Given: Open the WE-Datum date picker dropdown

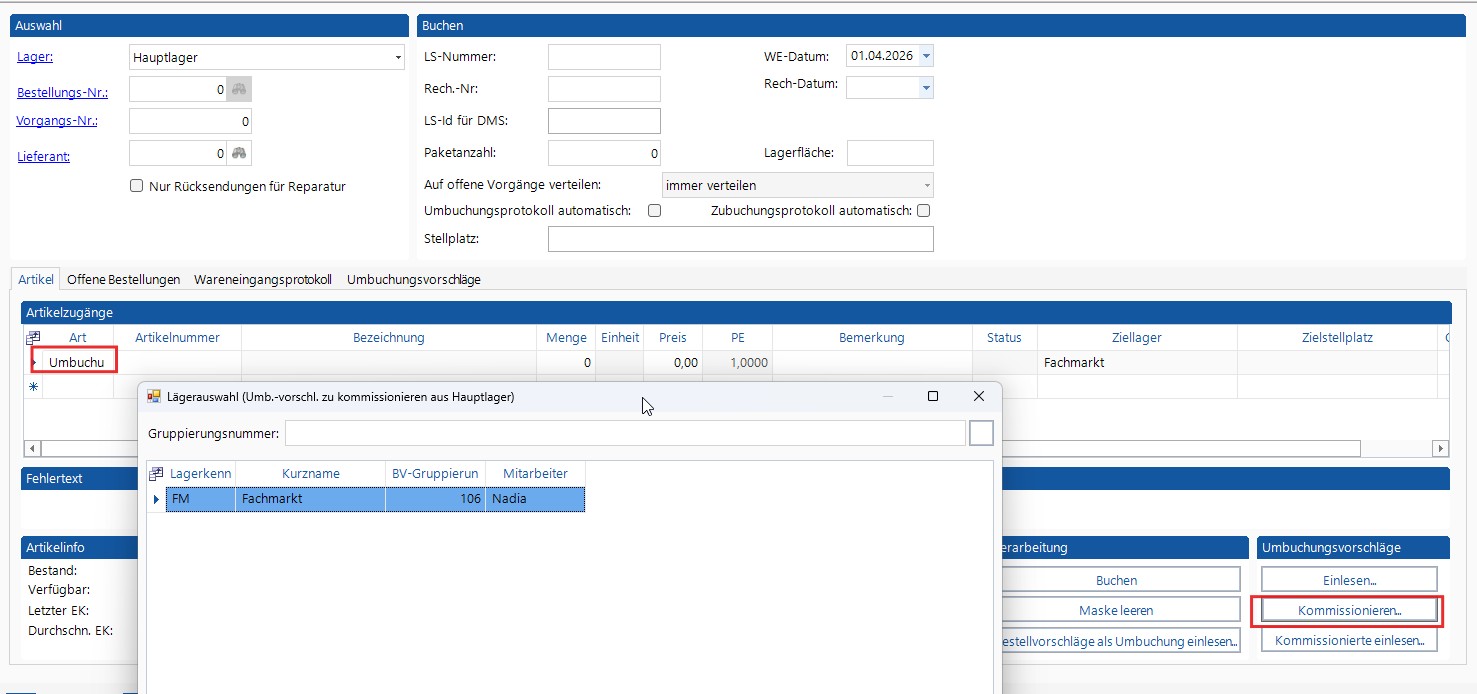Looking at the screenshot, I should click(926, 57).
